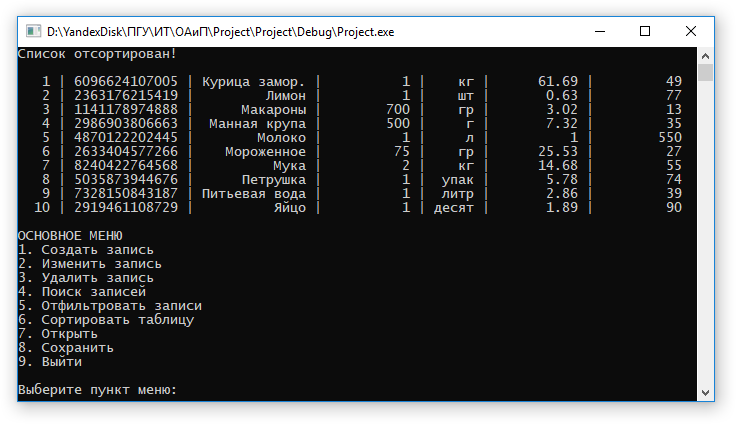Click quantity 500 in Манная крупа row

coord(398,123)
